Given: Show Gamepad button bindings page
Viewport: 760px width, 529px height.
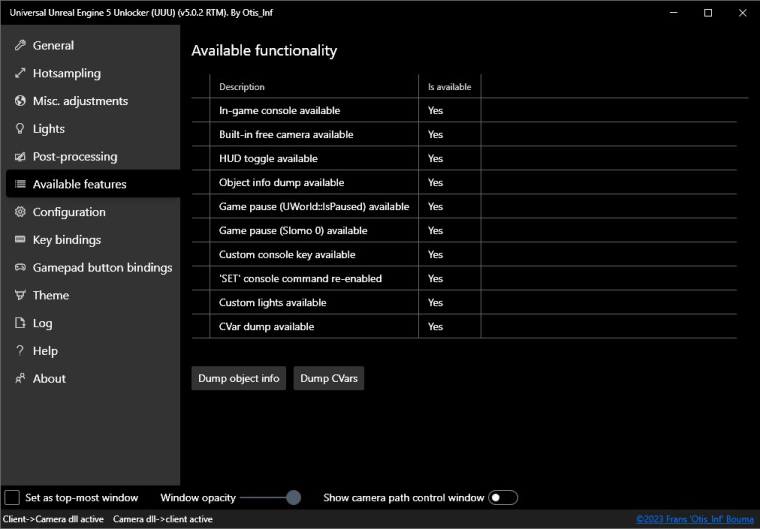Looking at the screenshot, I should click(93, 267).
